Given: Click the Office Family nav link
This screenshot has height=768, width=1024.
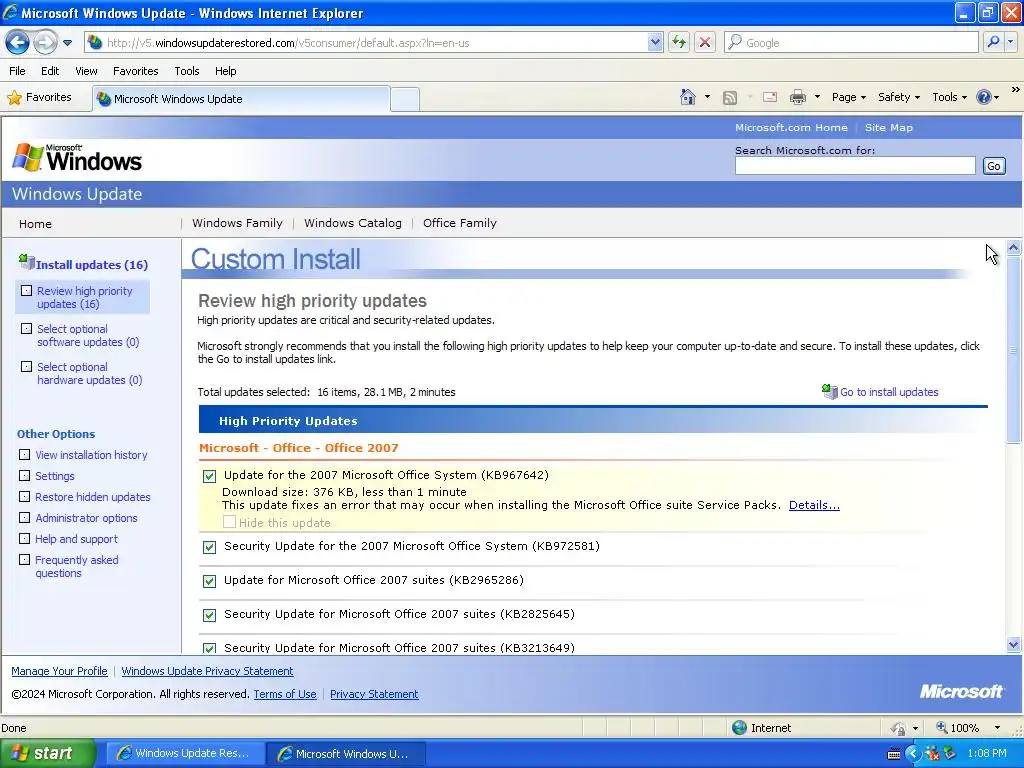Looking at the screenshot, I should pyautogui.click(x=460, y=223).
